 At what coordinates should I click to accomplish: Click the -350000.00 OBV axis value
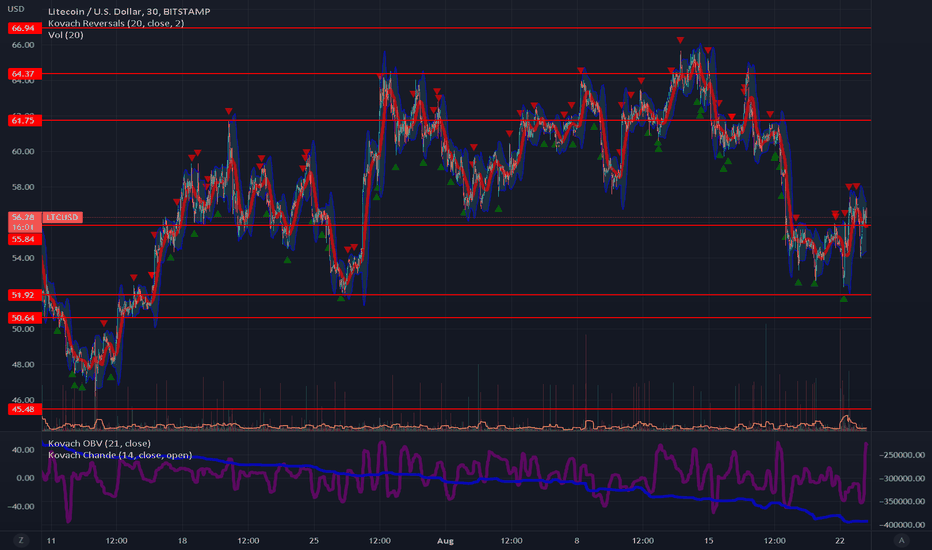pos(902,501)
